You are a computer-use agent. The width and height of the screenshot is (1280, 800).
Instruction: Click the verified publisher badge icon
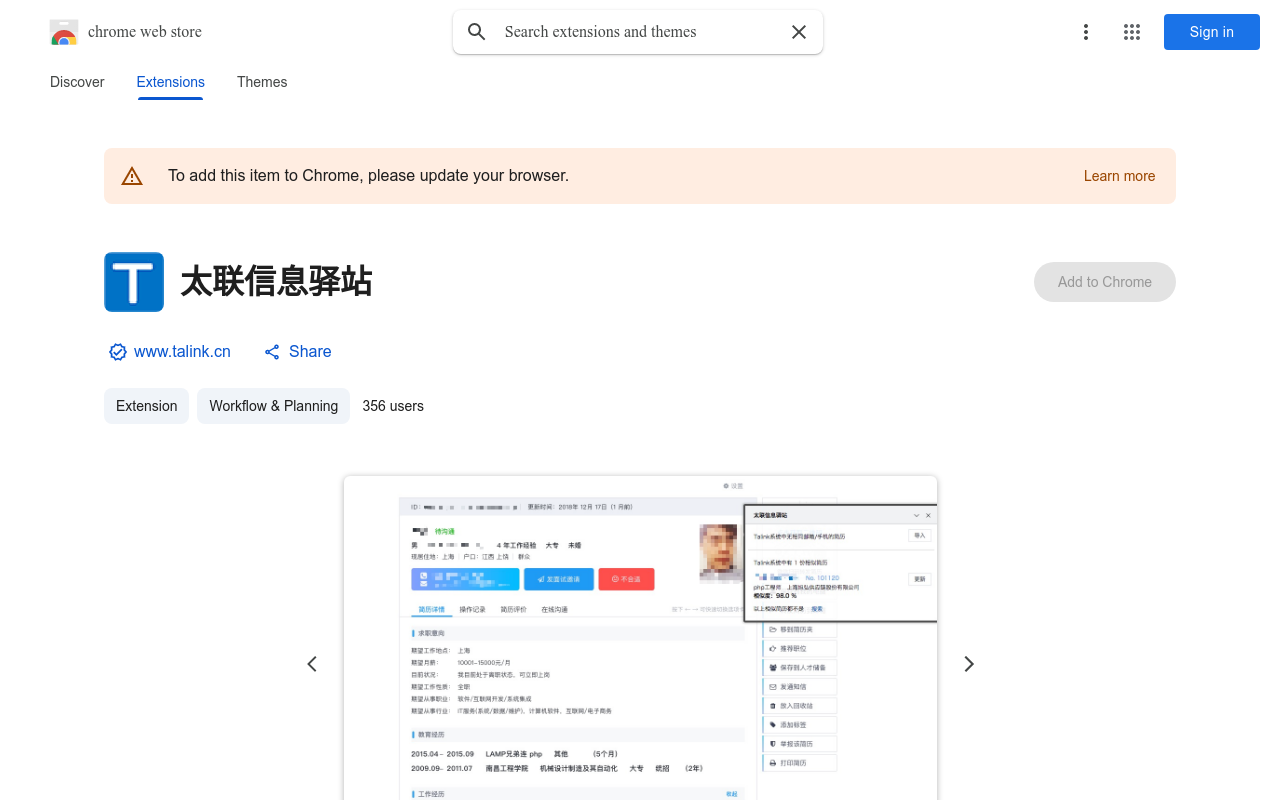117,352
